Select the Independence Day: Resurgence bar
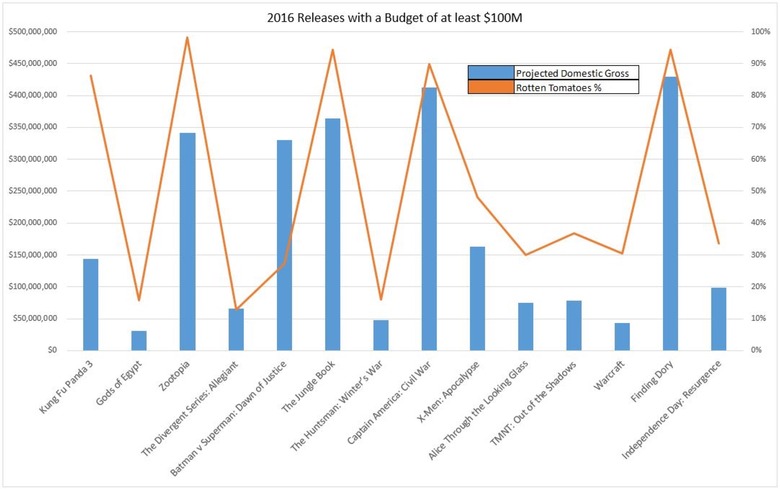 [x=718, y=319]
